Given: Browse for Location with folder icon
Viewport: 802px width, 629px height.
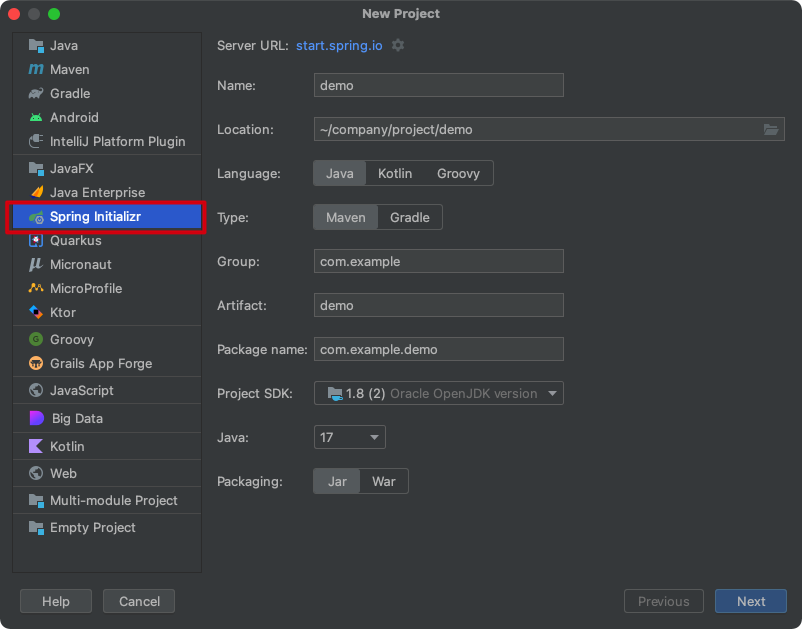Looking at the screenshot, I should coord(771,129).
